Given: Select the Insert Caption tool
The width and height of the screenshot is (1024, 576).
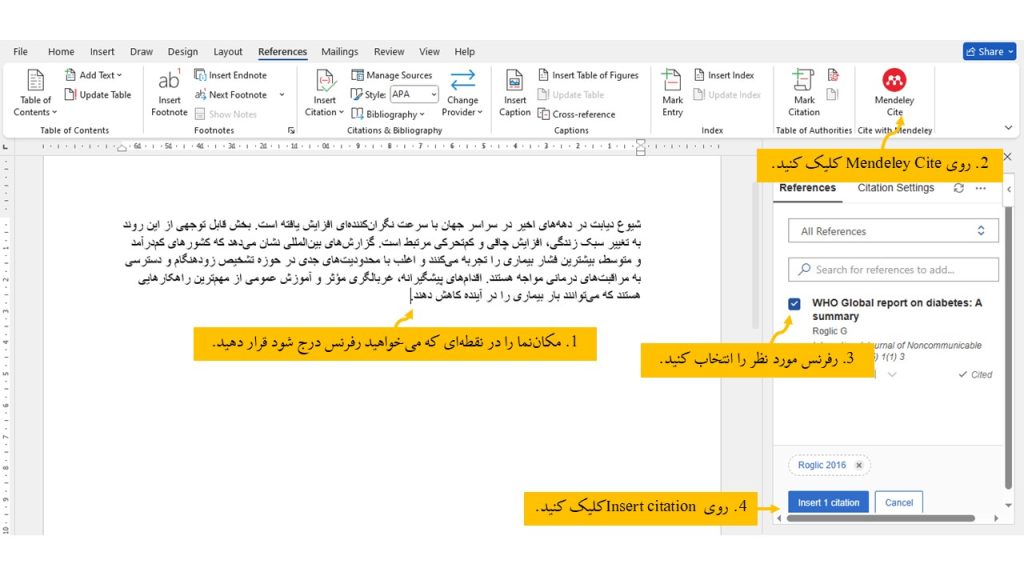Looking at the screenshot, I should pyautogui.click(x=514, y=90).
